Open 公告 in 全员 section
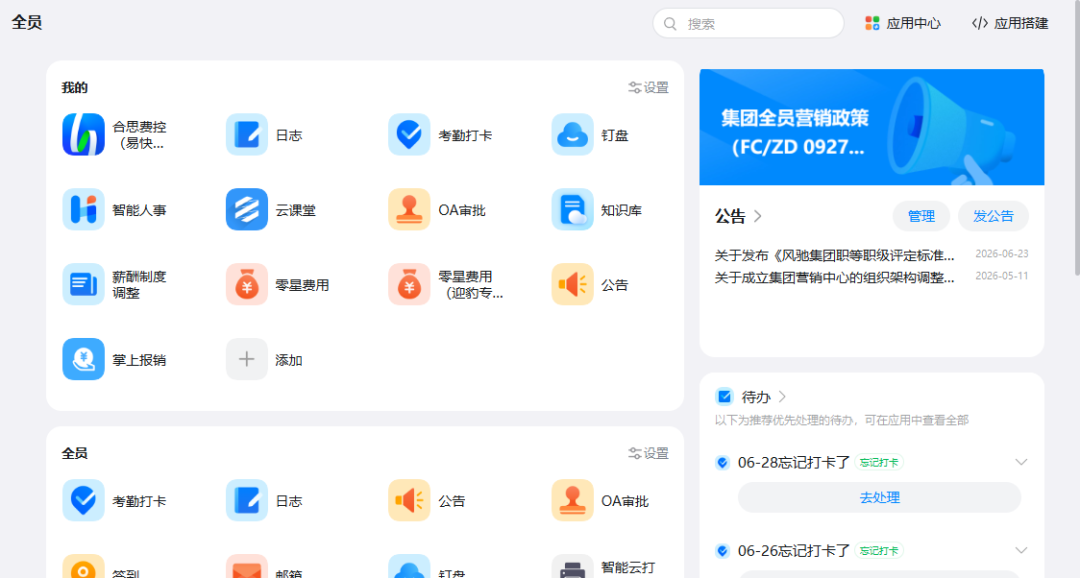This screenshot has width=1080, height=578. pyautogui.click(x=409, y=501)
